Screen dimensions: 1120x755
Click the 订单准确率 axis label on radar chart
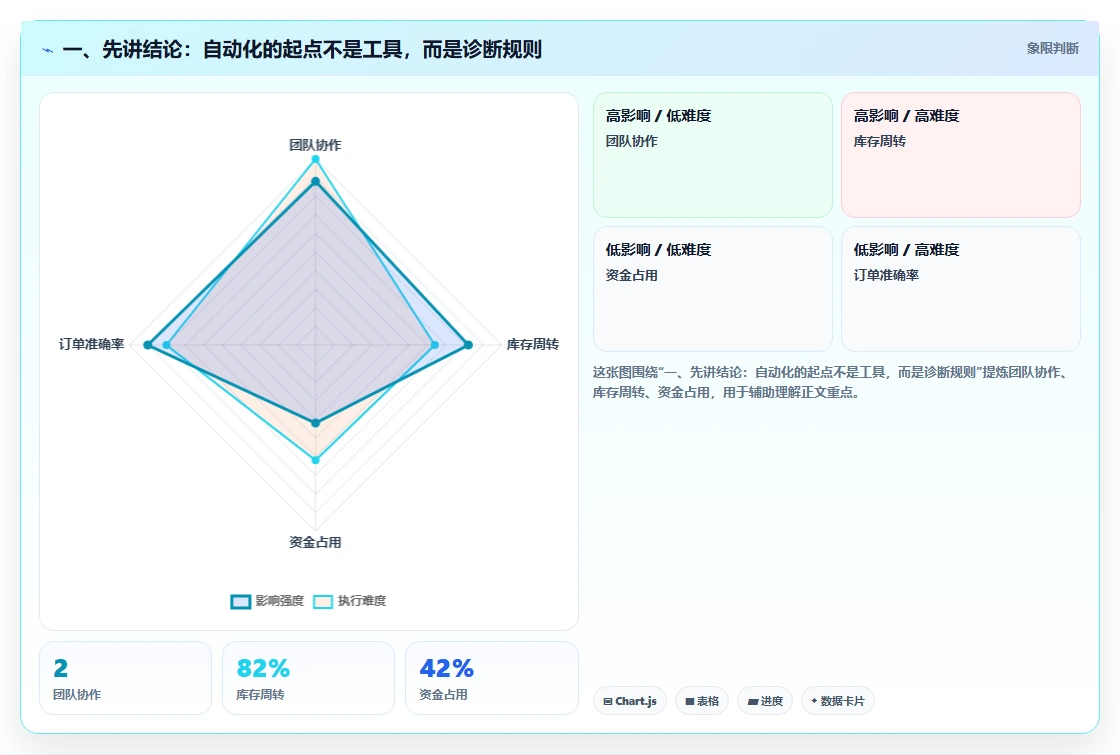tap(91, 344)
